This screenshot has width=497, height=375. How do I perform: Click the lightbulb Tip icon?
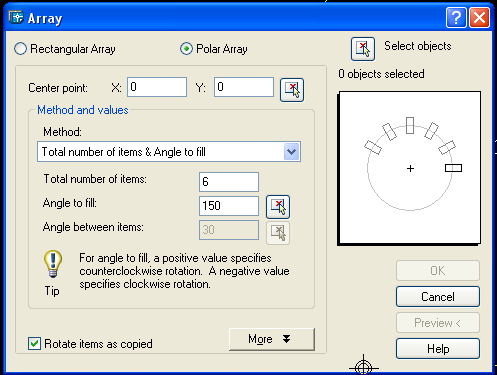click(x=53, y=264)
